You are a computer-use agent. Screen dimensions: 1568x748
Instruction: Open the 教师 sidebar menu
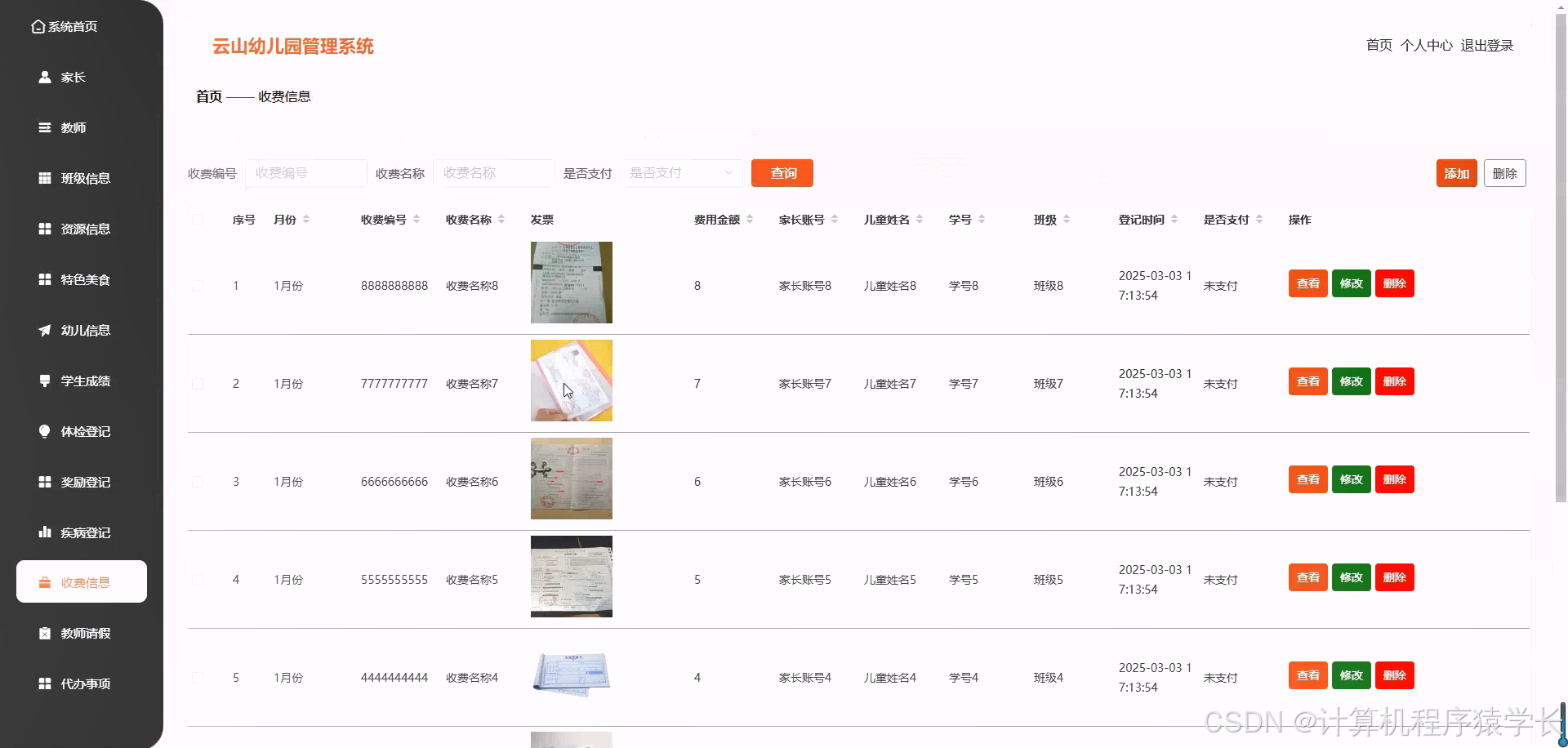(82, 128)
